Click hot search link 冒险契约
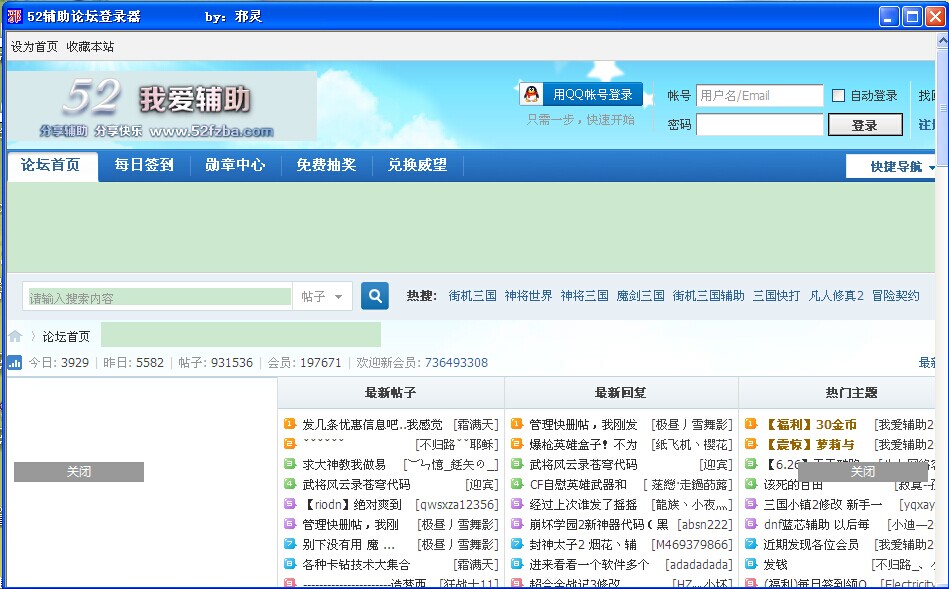Image resolution: width=949 pixels, height=589 pixels. coord(895,295)
